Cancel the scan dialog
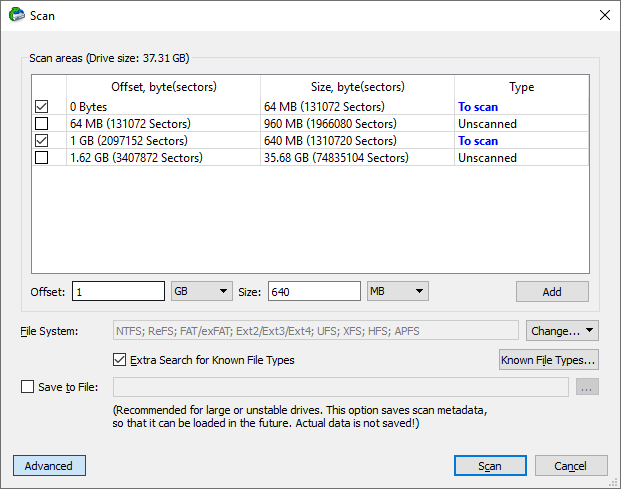The height and width of the screenshot is (489, 621). 571,466
